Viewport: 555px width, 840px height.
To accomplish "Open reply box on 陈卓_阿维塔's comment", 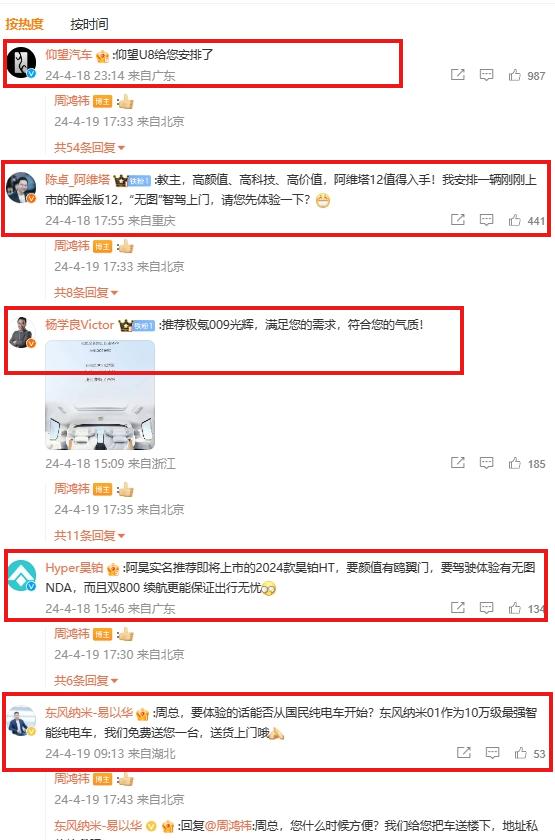I will (x=486, y=220).
